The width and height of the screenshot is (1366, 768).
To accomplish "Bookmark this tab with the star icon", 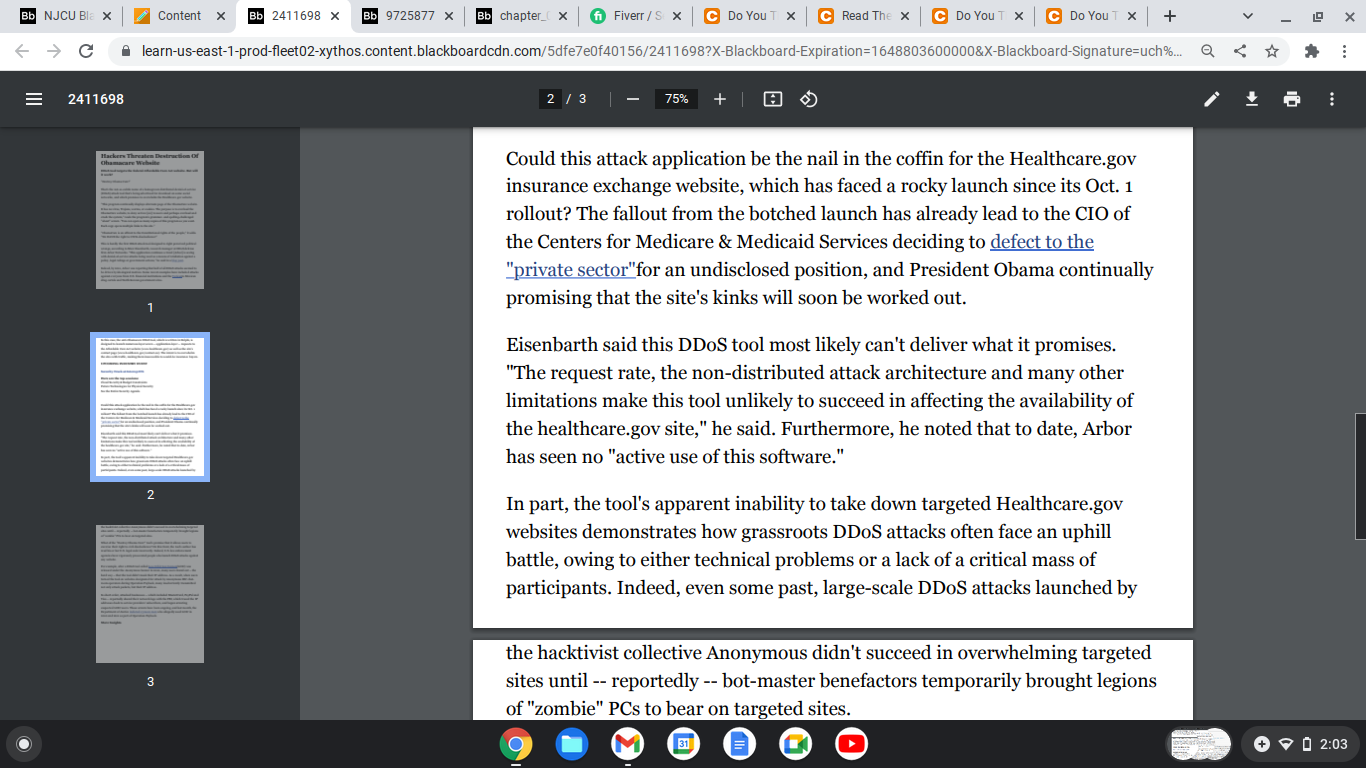I will 1272,51.
